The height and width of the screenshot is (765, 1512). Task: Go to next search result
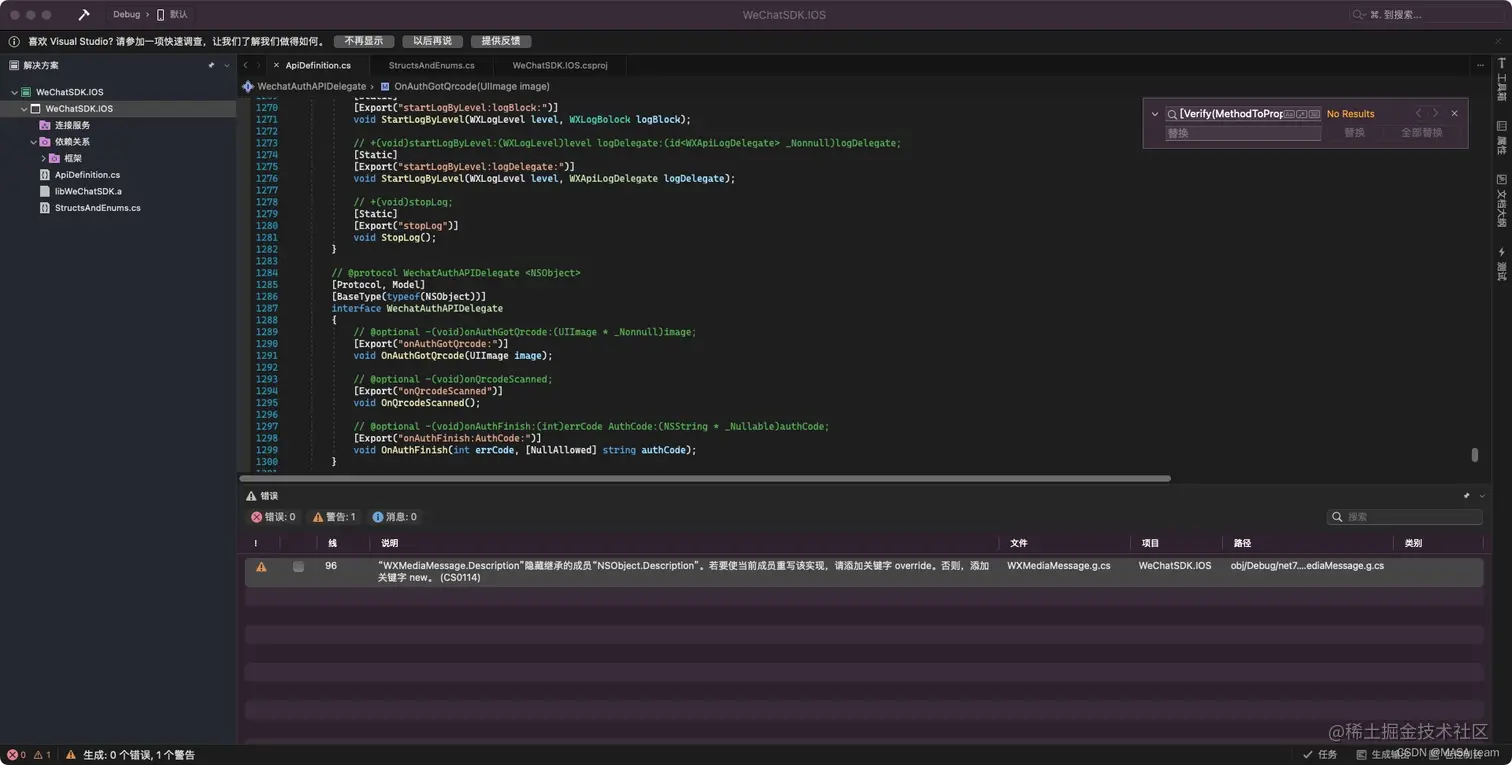(x=1435, y=113)
